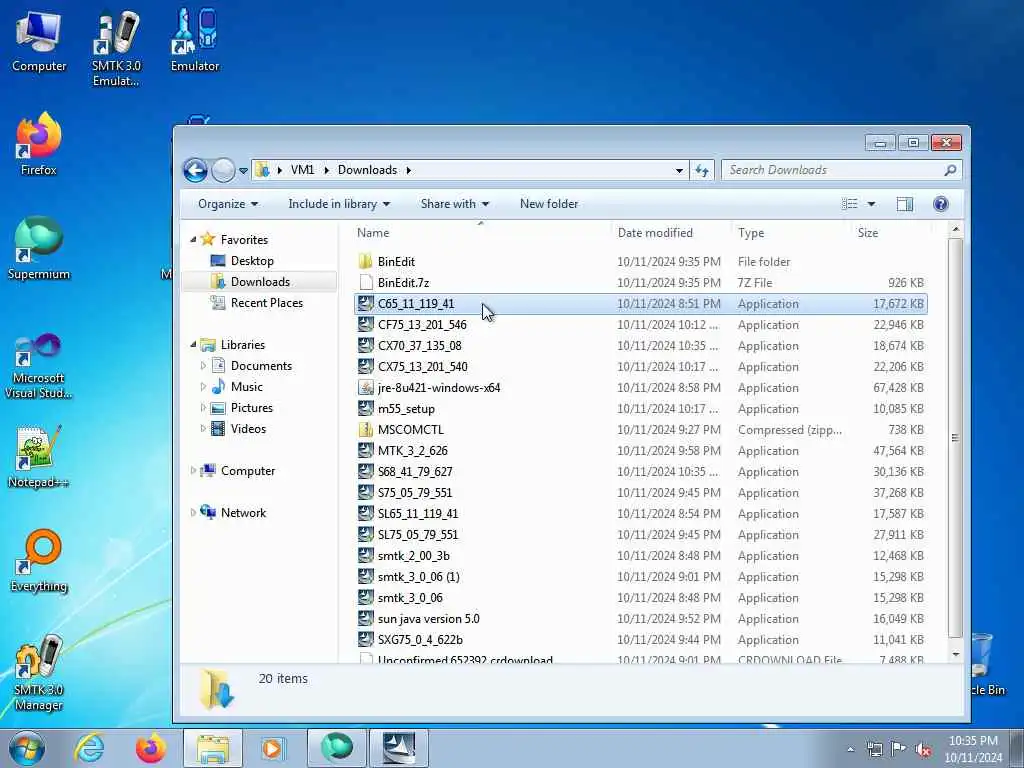This screenshot has height=768, width=1024.
Task: Click the Explorer Forward arrow button
Action: pyautogui.click(x=223, y=170)
